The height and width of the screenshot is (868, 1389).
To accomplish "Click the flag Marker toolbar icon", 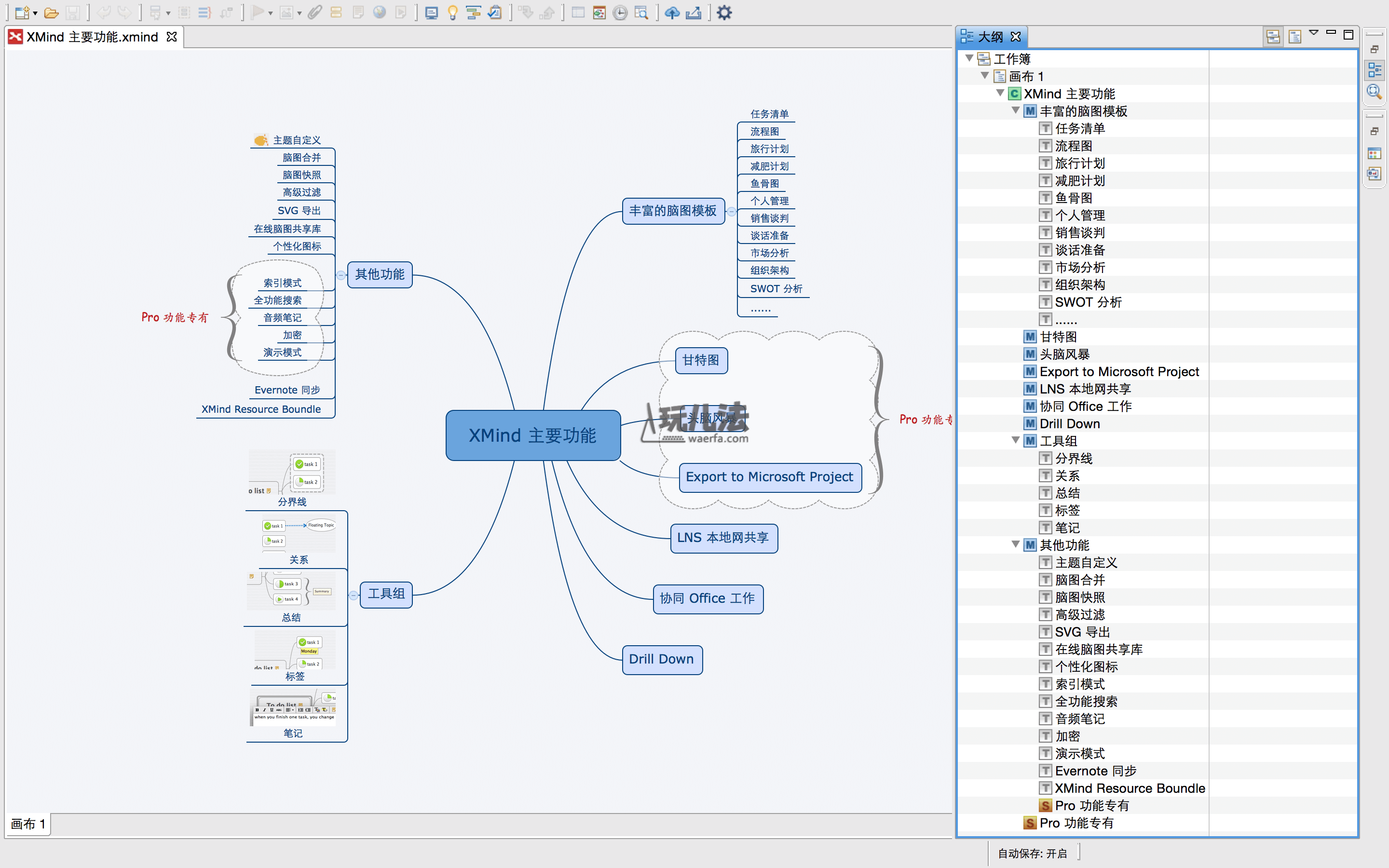I will point(257,13).
